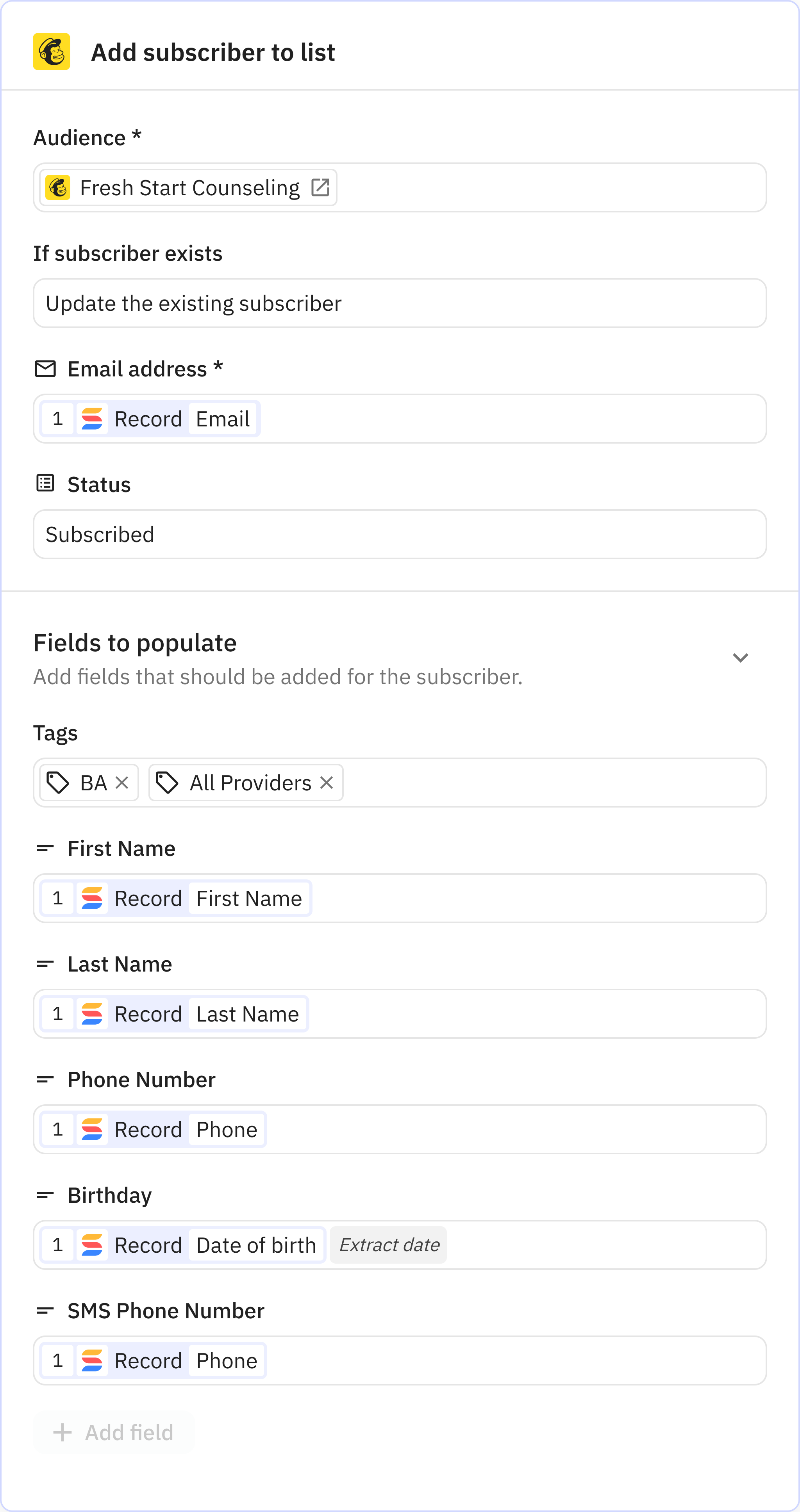Open the If subscriber exists dropdown
Screen dimensions: 800x1512
click(399, 303)
